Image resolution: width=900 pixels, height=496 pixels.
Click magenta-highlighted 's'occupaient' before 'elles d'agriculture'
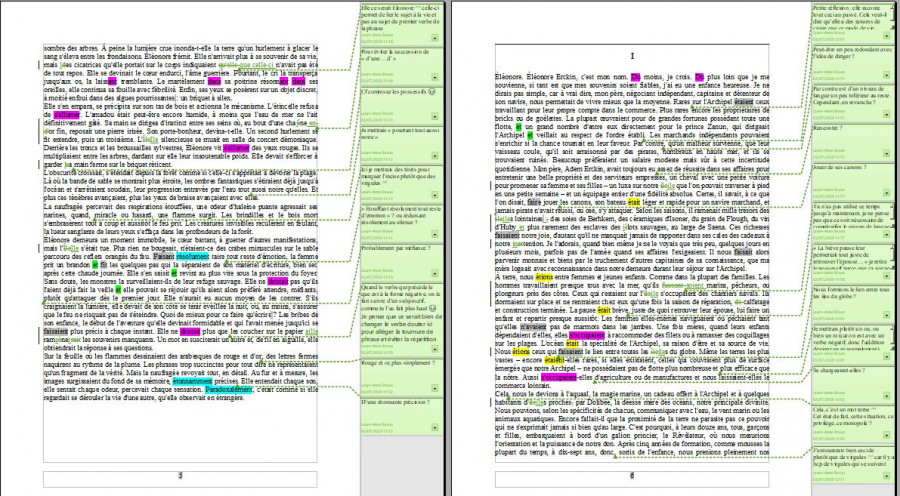[x=558, y=378]
